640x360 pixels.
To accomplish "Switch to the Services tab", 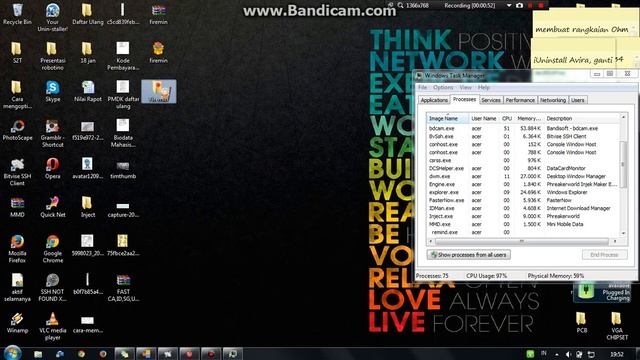I will tap(491, 100).
